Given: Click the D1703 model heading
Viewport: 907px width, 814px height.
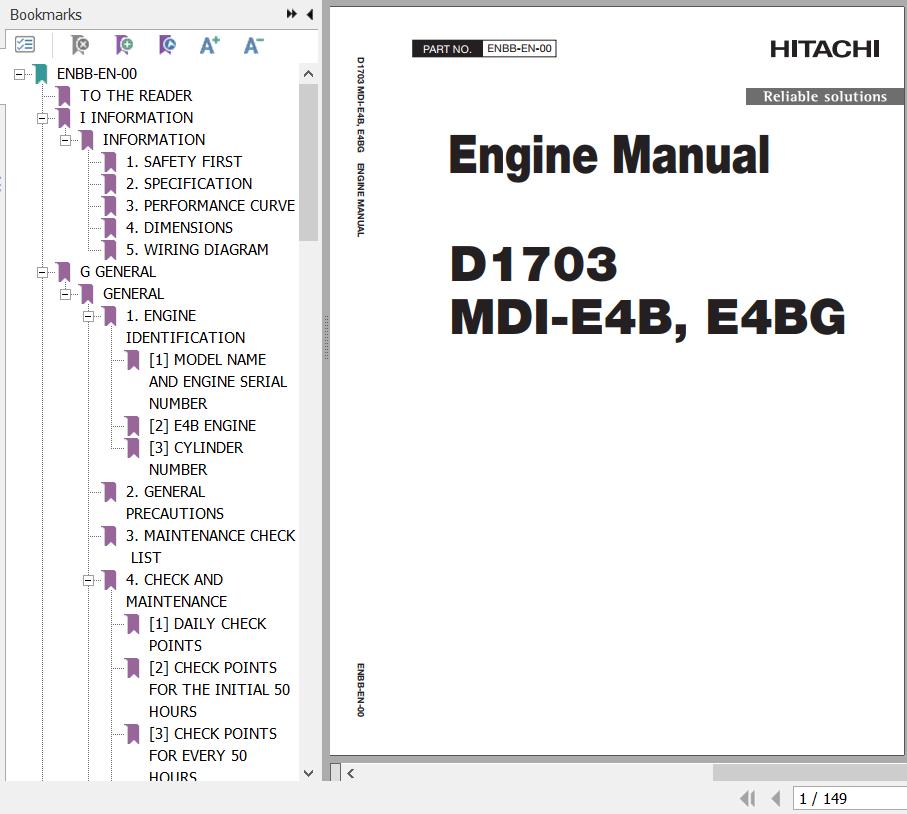Looking at the screenshot, I should pos(534,264).
